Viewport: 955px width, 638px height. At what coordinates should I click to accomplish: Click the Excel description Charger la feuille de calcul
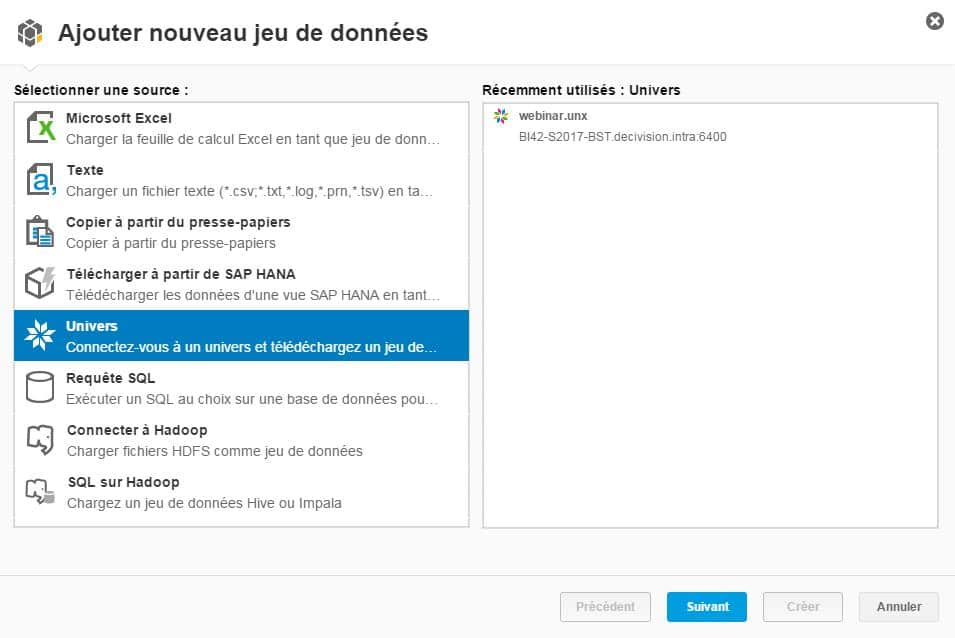[253, 139]
